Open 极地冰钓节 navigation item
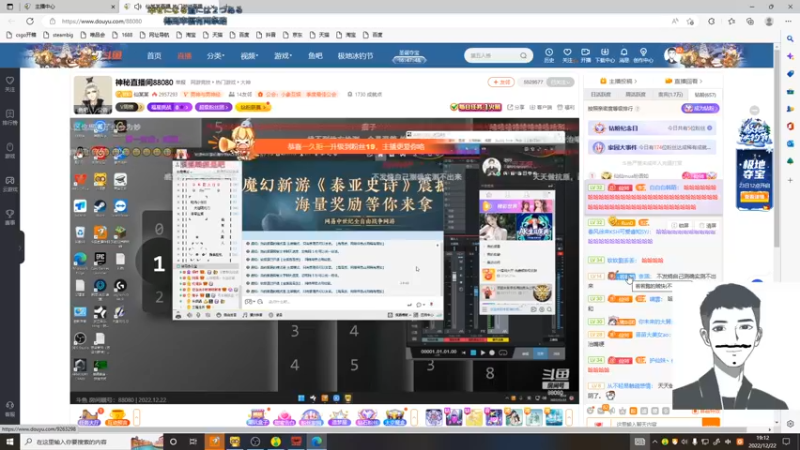Image resolution: width=800 pixels, height=450 pixels. [x=355, y=56]
